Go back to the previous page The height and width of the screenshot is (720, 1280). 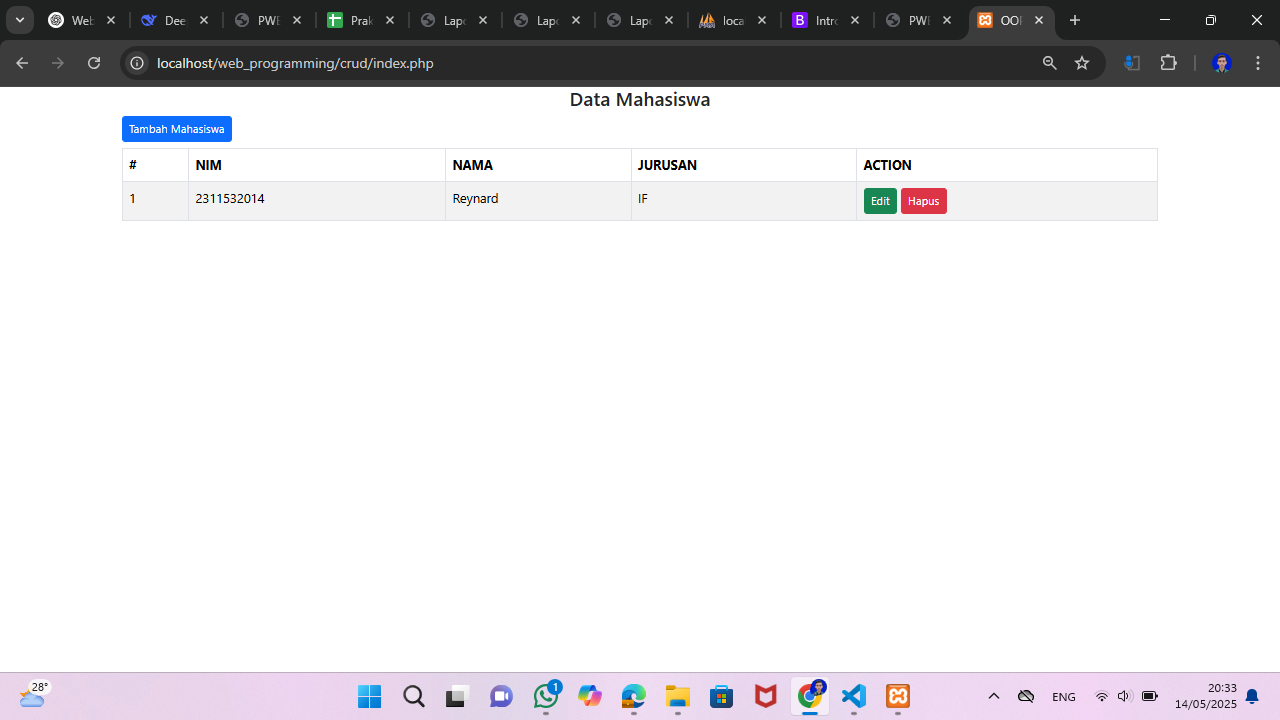click(x=22, y=62)
